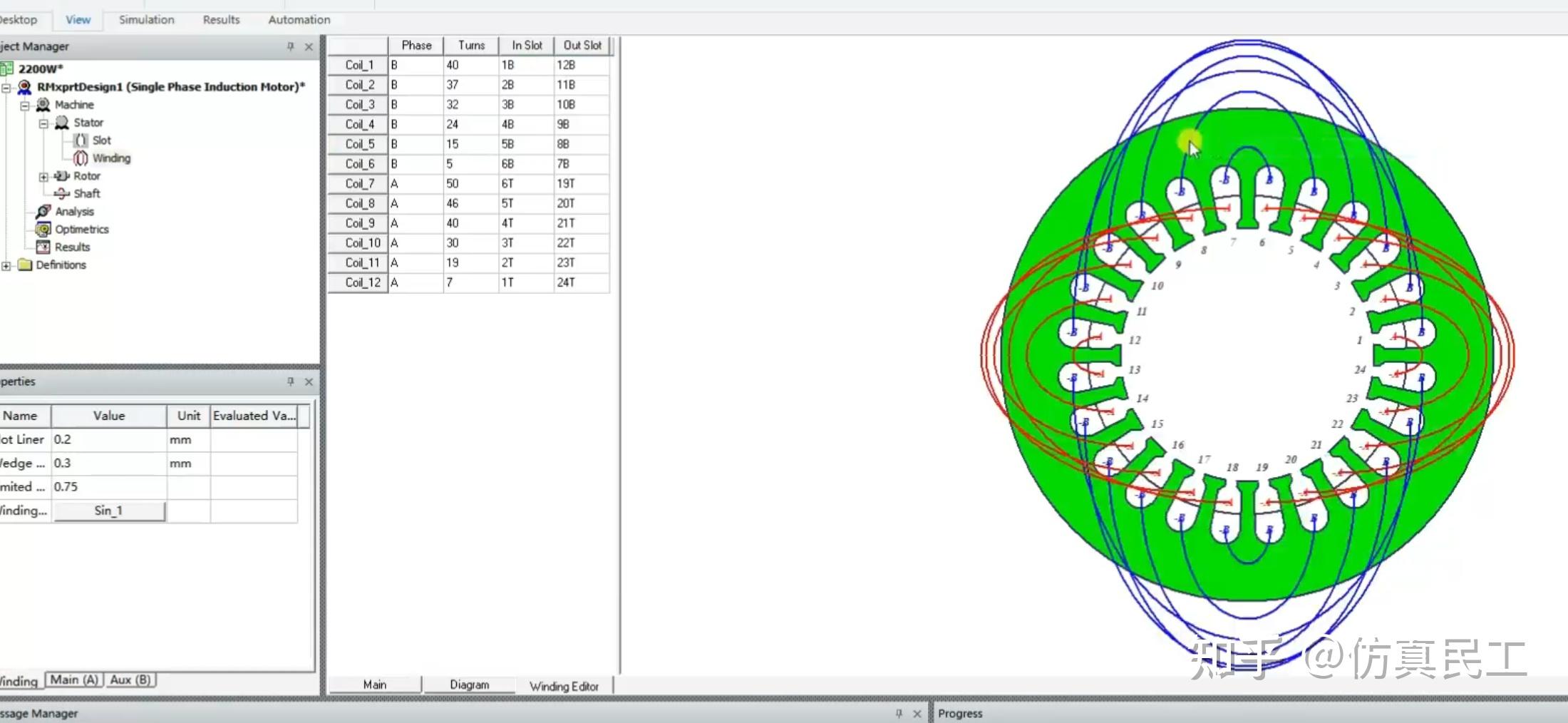Open the Results icon in the tree
The height and width of the screenshot is (723, 1568).
point(44,247)
